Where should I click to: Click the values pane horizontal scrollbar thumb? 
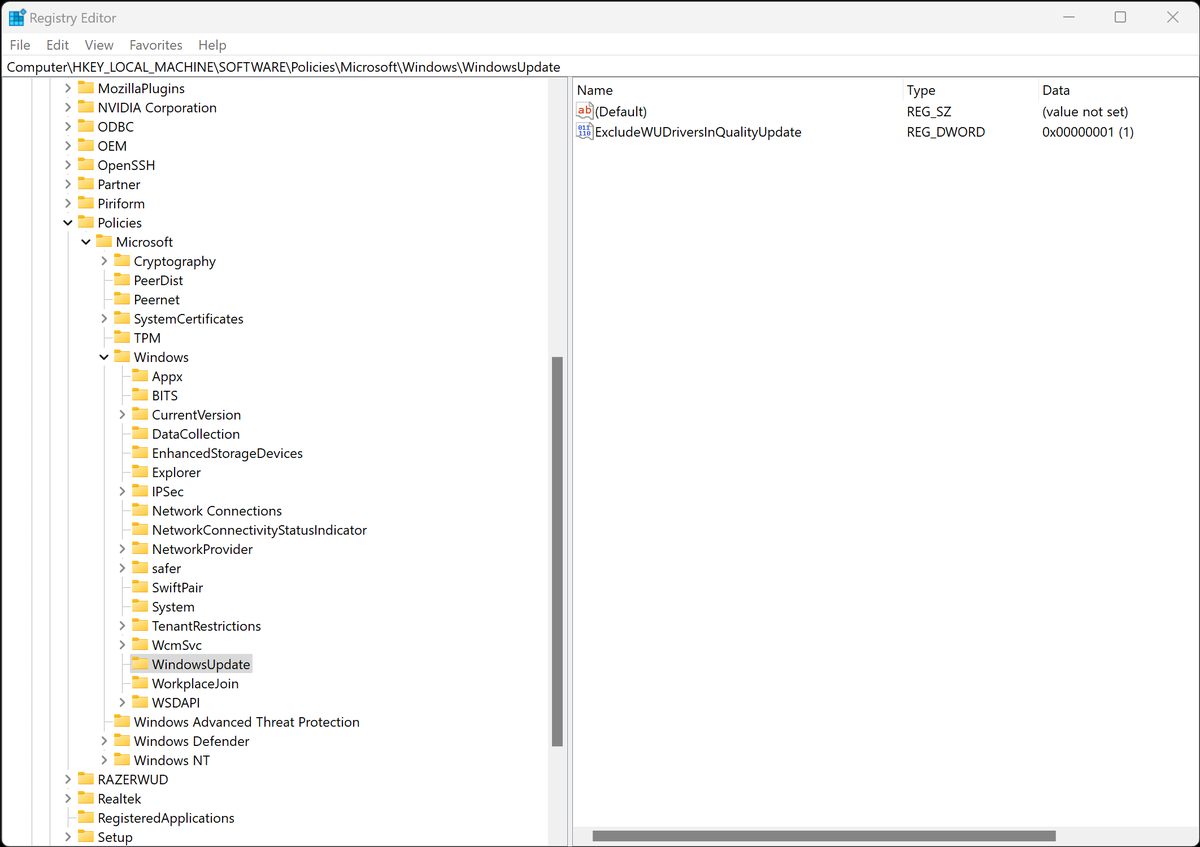[x=824, y=835]
